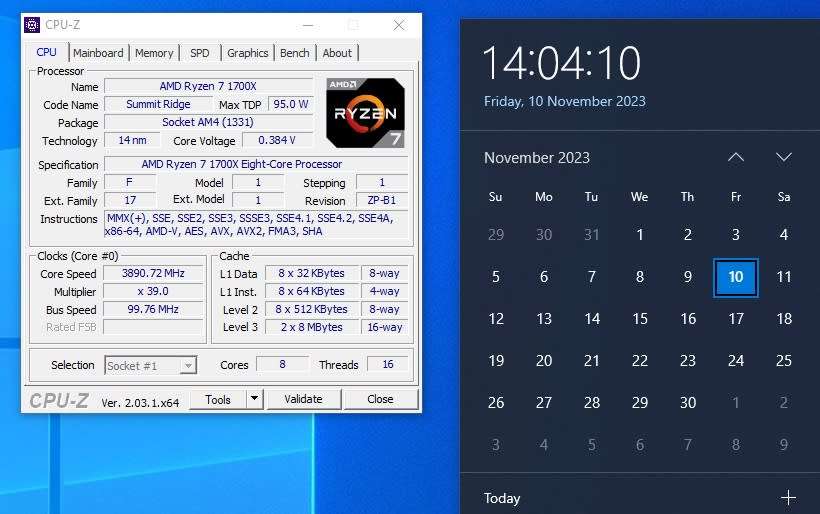Open the SPD tab
The height and width of the screenshot is (514, 820).
click(200, 53)
